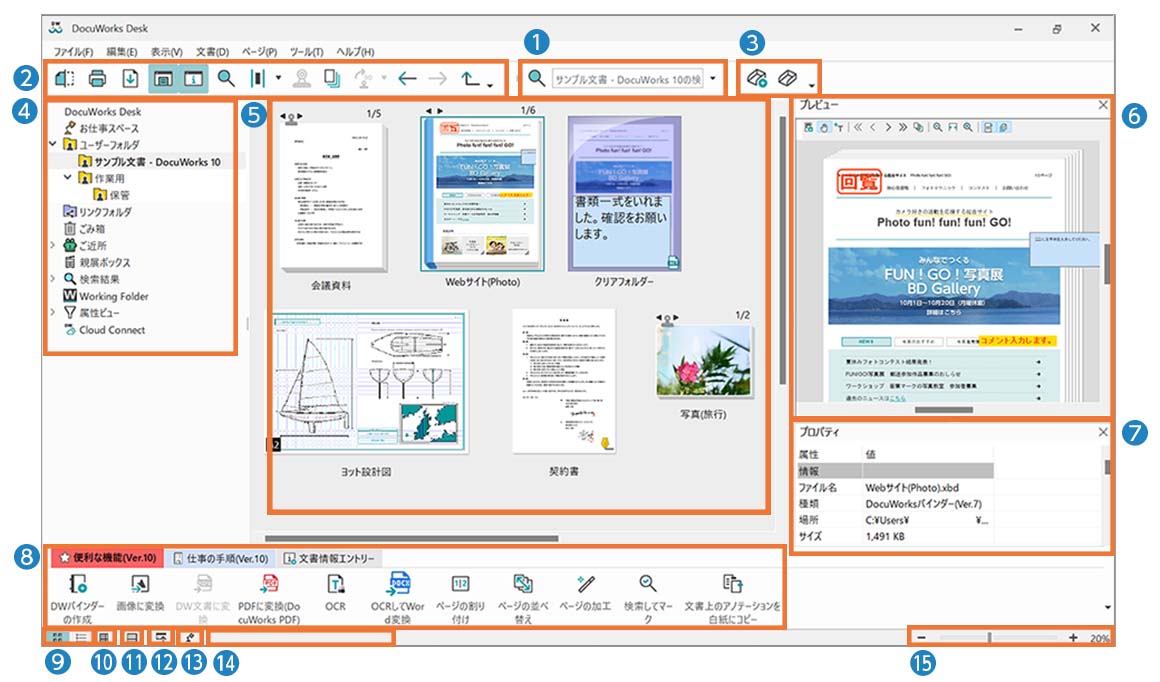
Task: Switch to the 仕事の手順(Ver.10) tab
Action: (x=220, y=558)
